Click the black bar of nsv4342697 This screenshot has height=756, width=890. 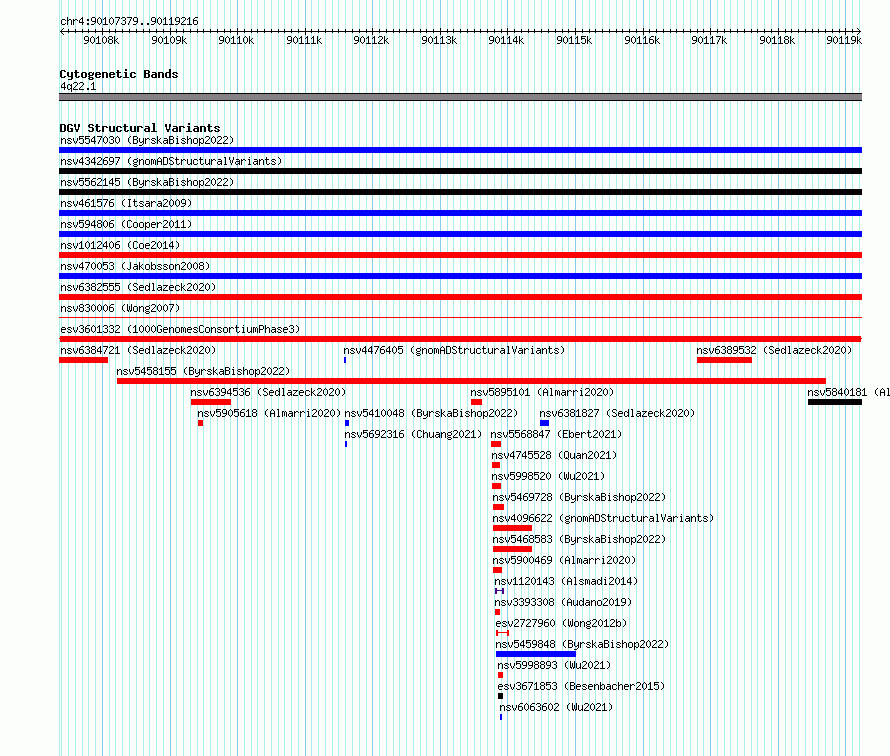click(460, 171)
